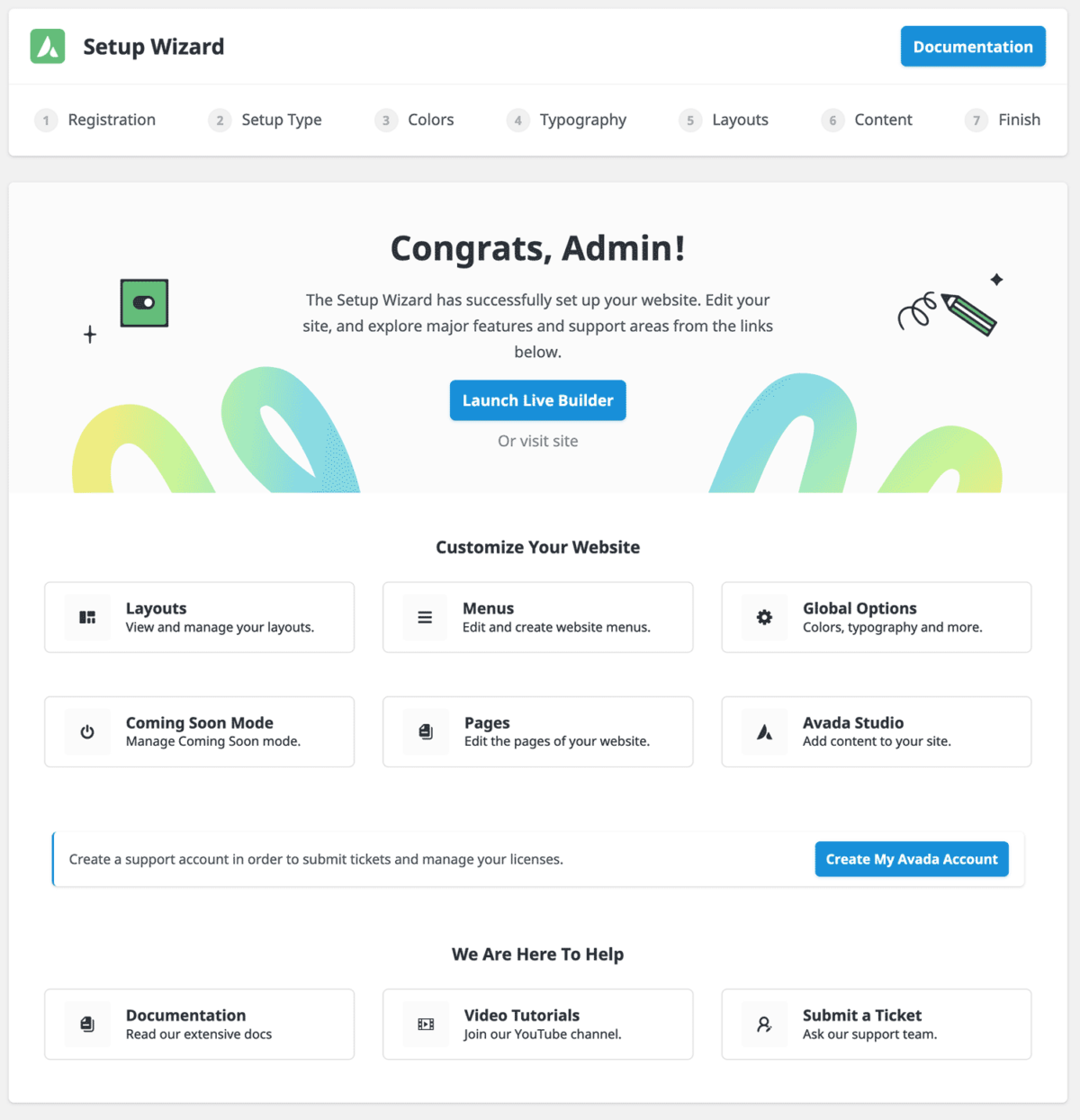Click the Menus hamburger icon

coord(425,617)
